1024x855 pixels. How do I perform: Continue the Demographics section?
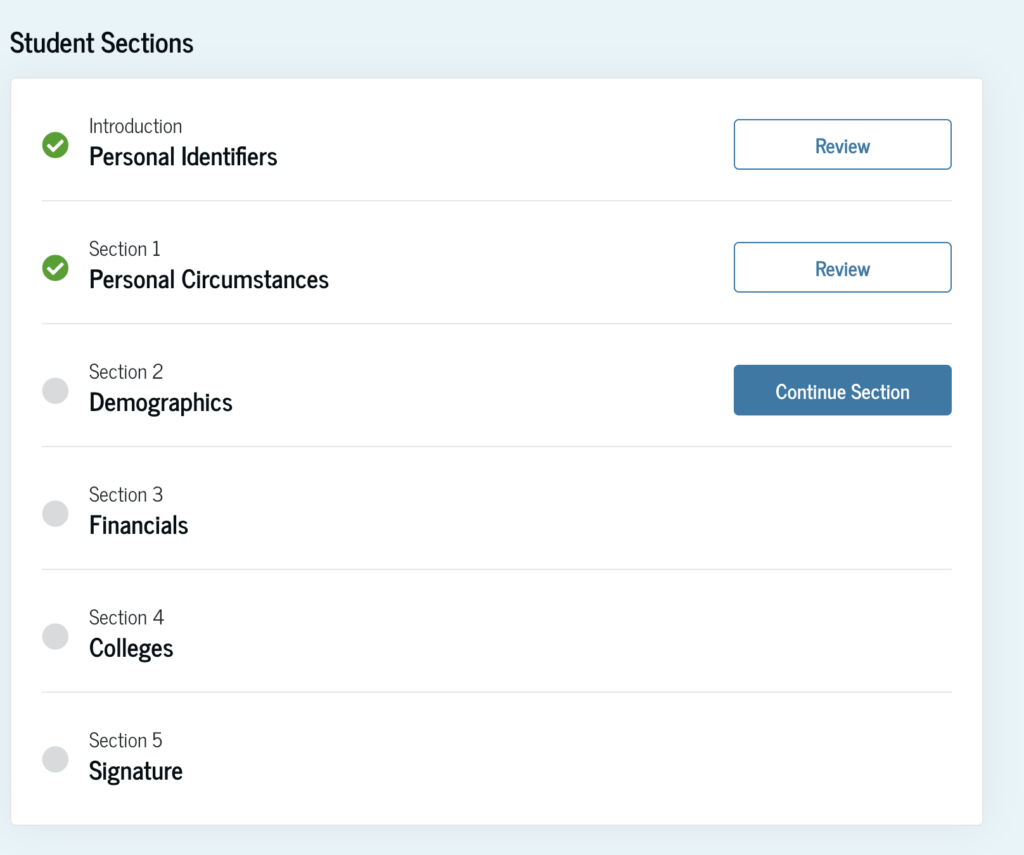point(842,390)
